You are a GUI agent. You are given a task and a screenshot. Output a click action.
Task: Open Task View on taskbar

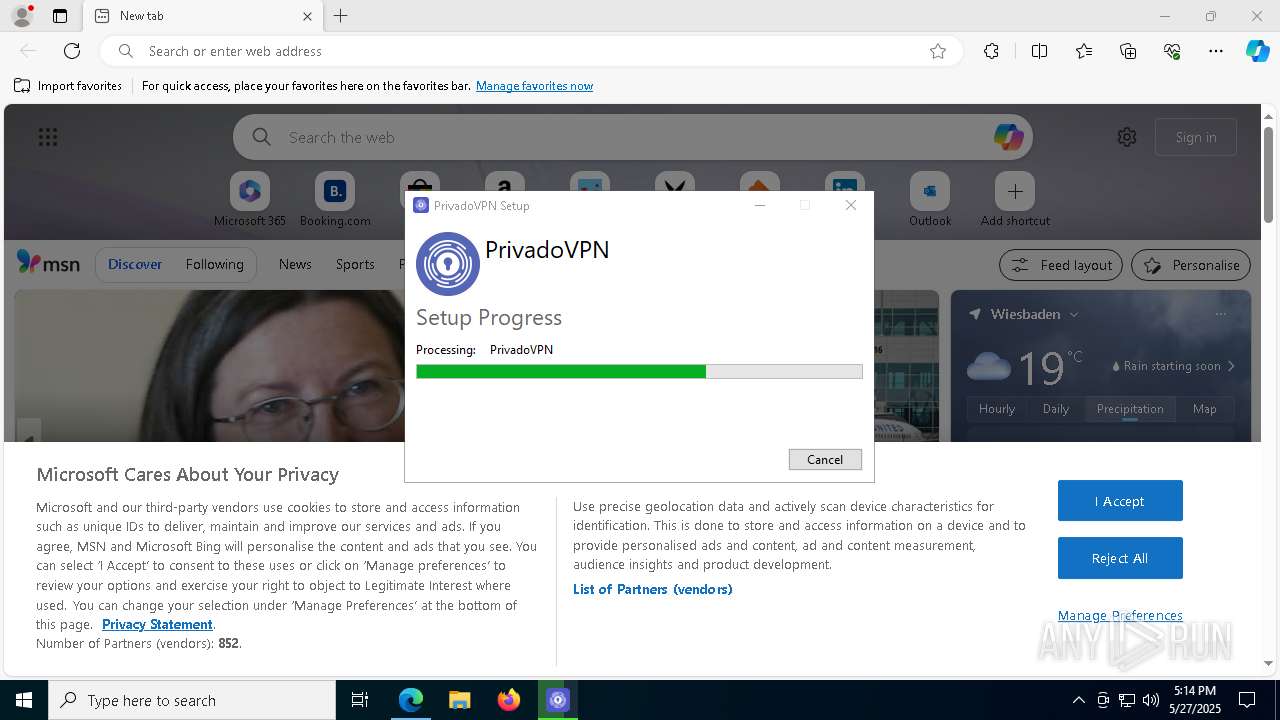coord(361,700)
